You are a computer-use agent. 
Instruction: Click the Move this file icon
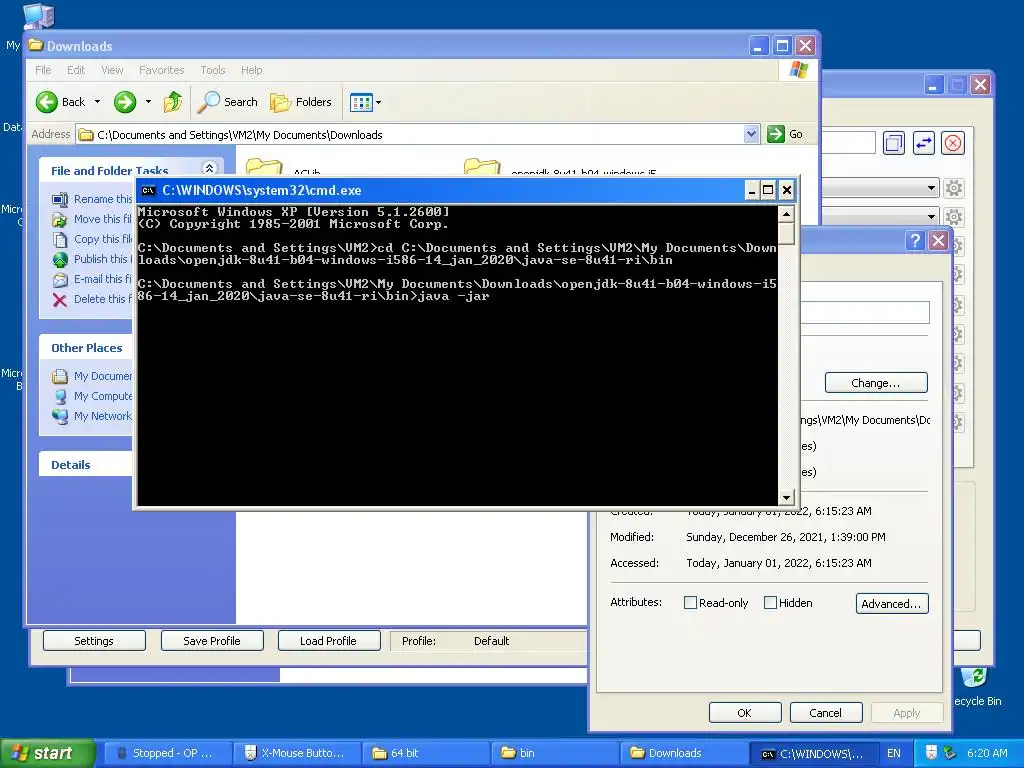click(x=60, y=219)
